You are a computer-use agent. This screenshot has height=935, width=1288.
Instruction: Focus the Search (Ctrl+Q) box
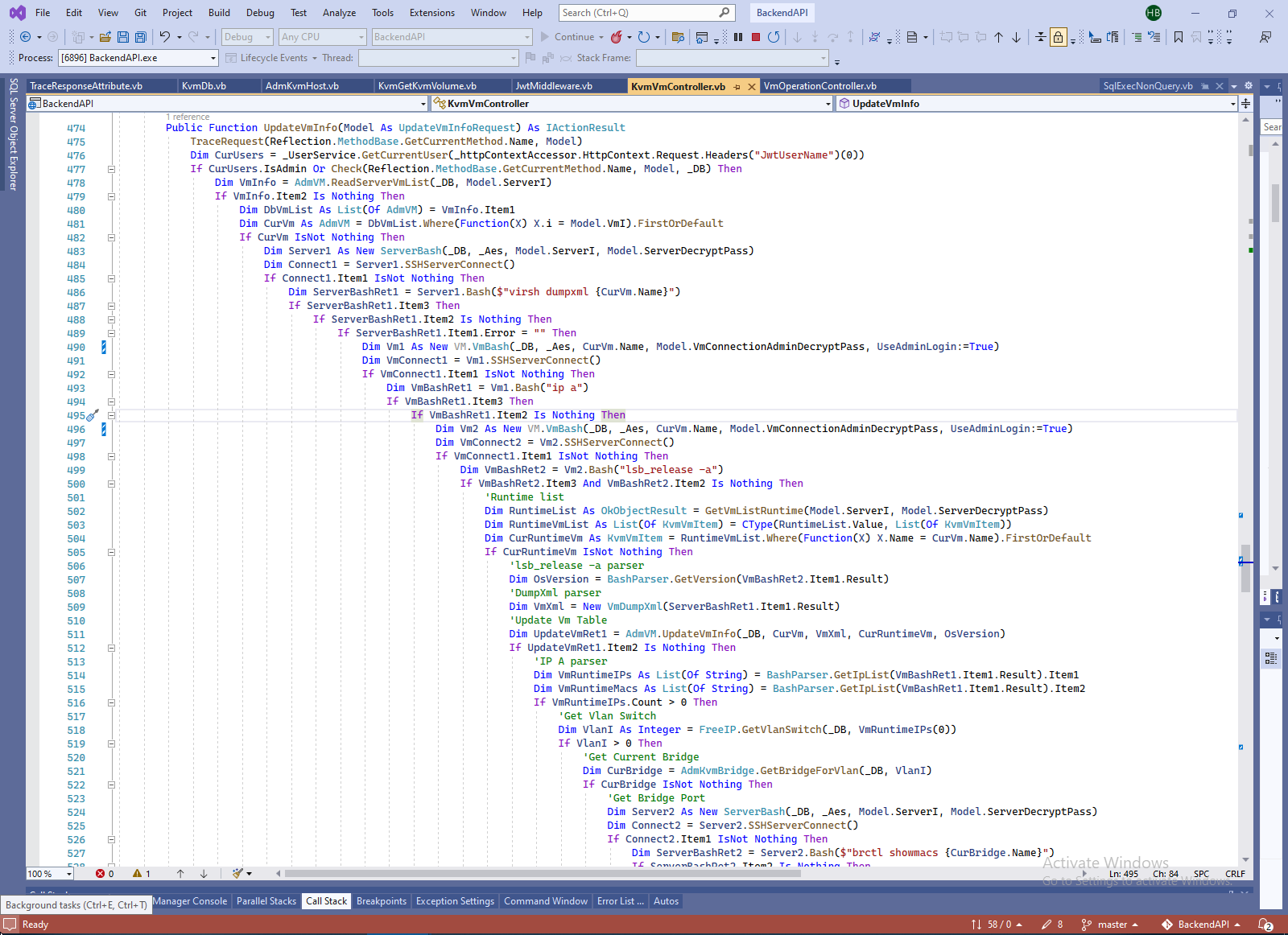click(646, 13)
